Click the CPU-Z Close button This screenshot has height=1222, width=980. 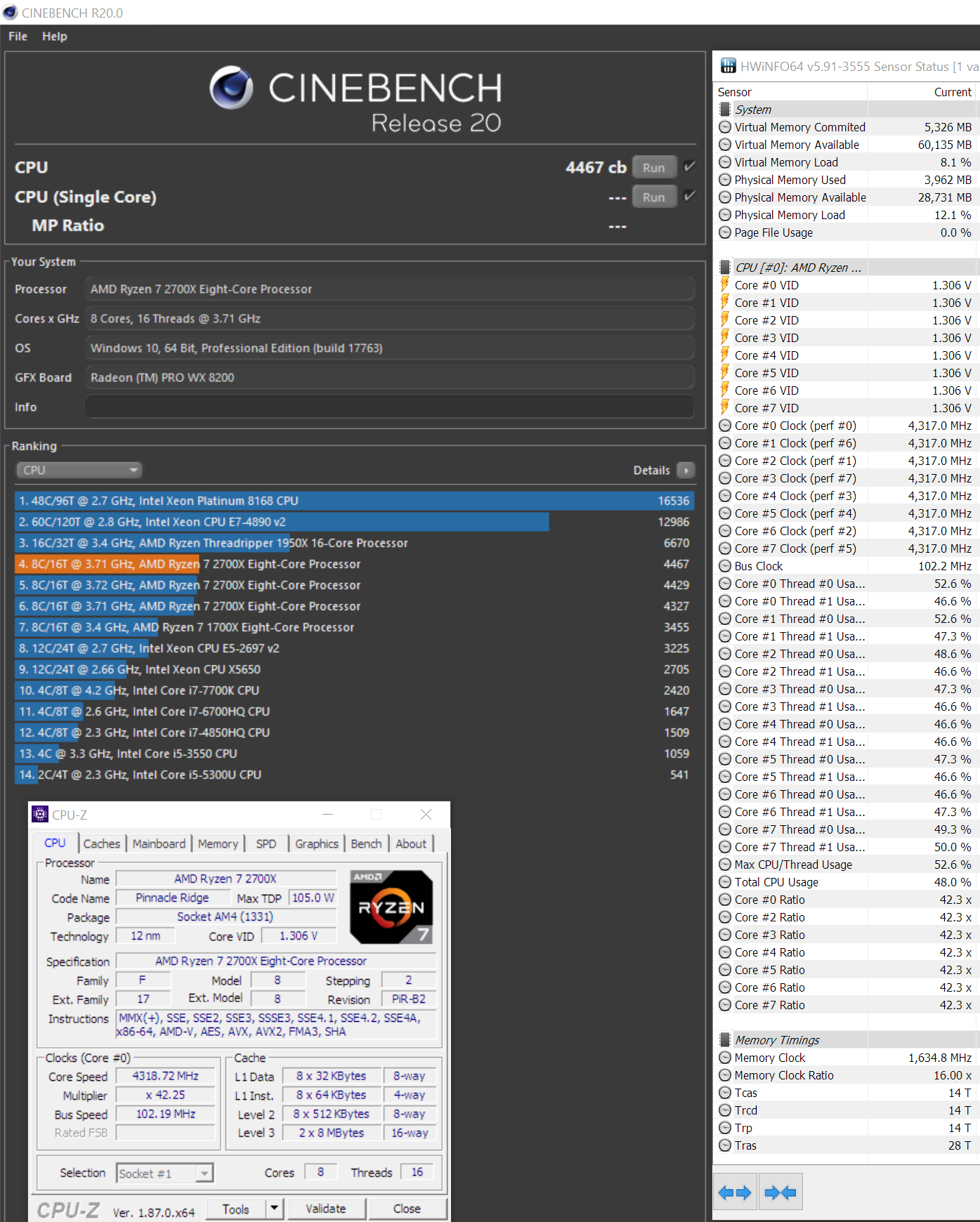(x=407, y=1208)
